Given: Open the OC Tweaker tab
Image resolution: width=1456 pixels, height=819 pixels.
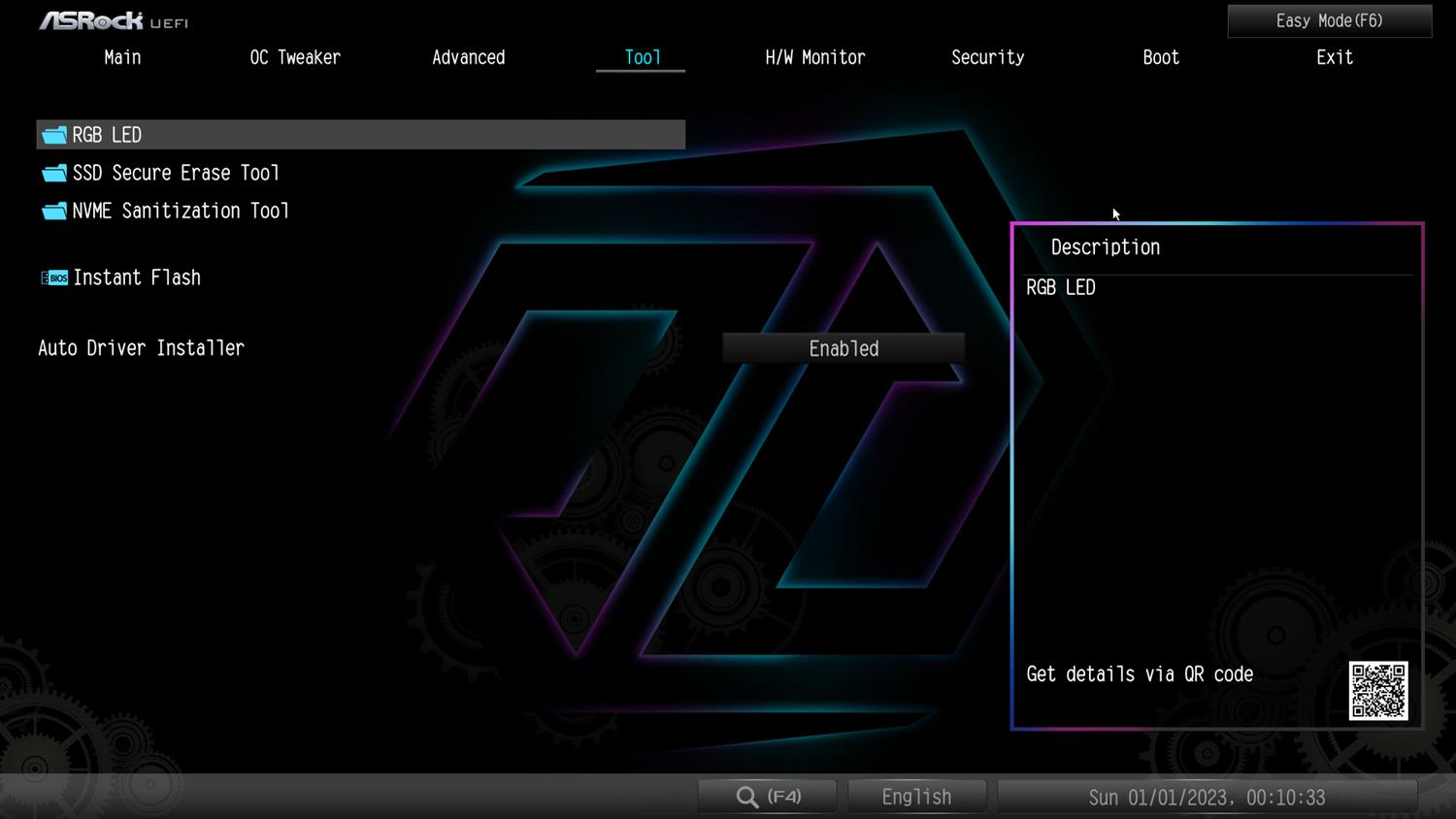Looking at the screenshot, I should click(x=295, y=57).
